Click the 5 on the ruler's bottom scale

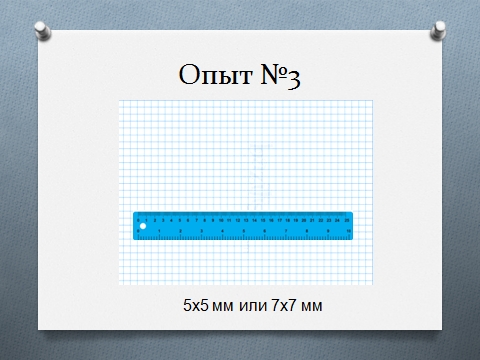point(244,231)
